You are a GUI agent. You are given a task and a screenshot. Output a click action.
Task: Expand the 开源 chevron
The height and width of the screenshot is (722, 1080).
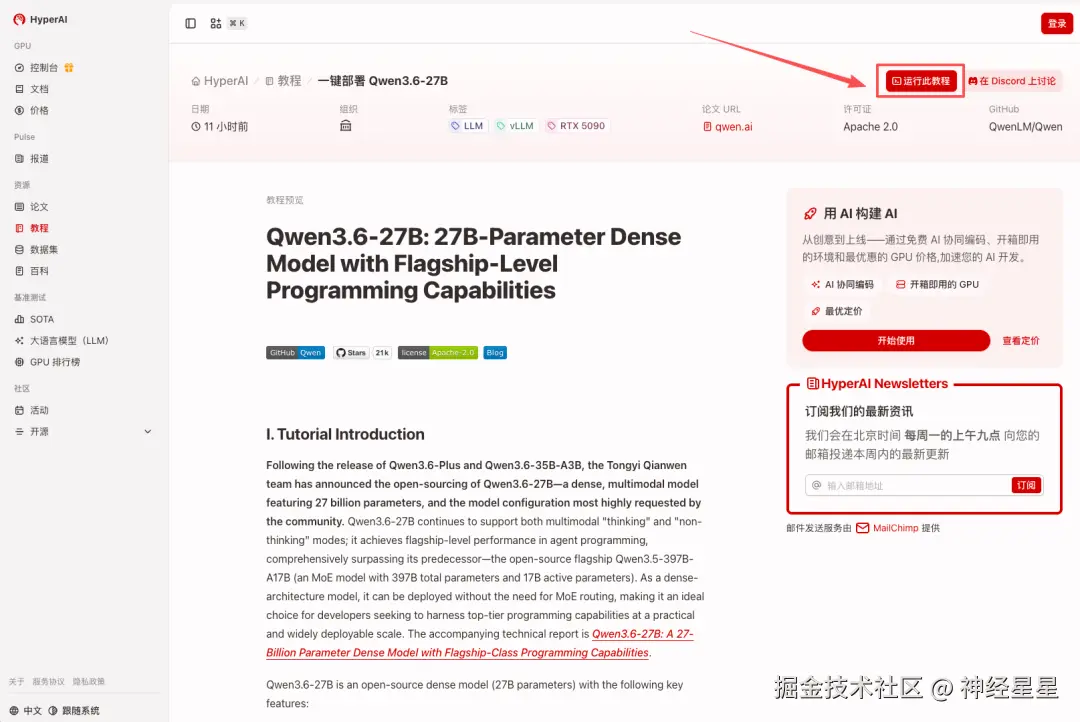coord(147,431)
